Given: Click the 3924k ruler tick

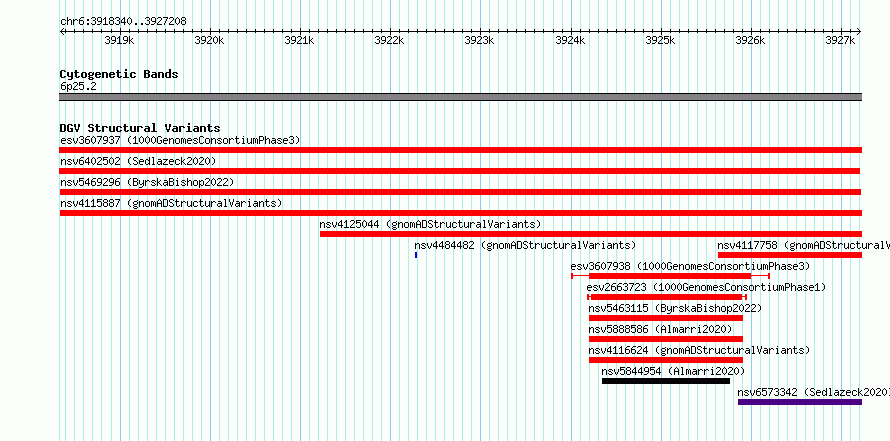Looking at the screenshot, I should pyautogui.click(x=570, y=40).
